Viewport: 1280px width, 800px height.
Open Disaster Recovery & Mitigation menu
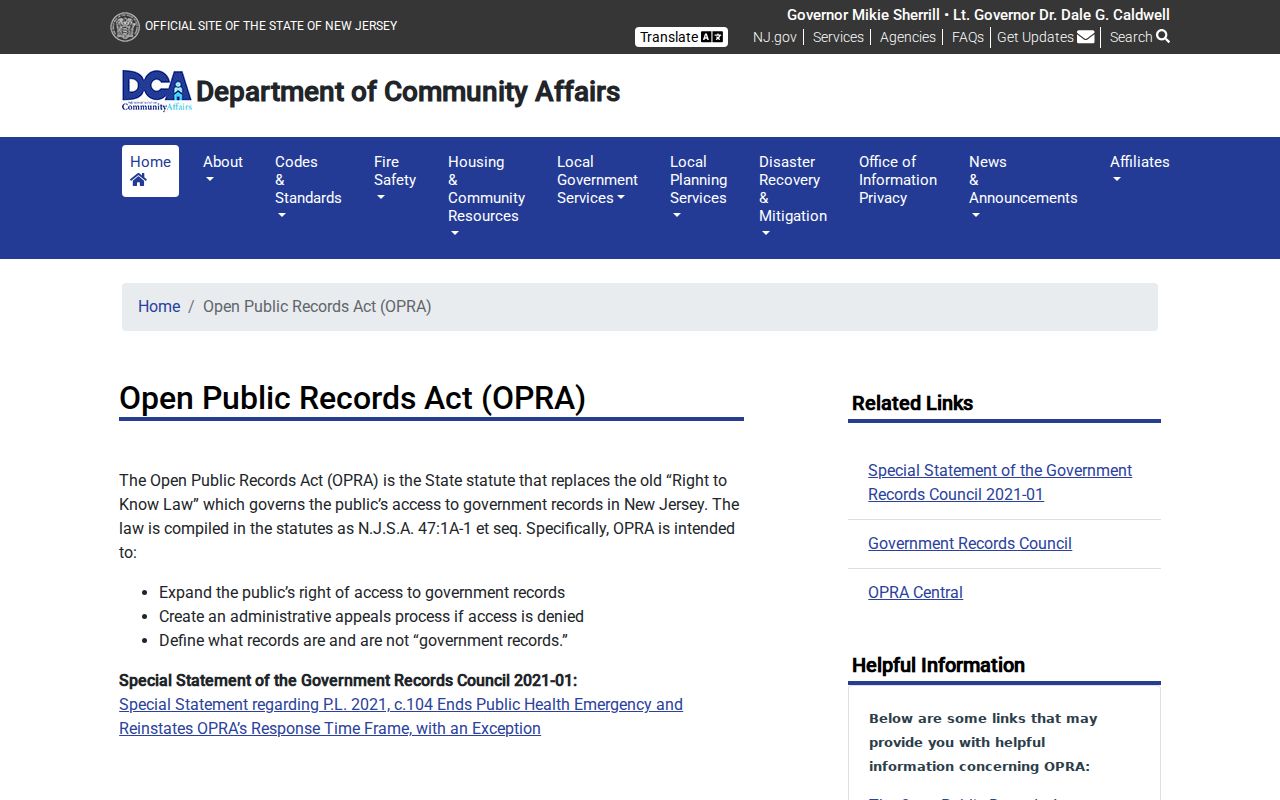[793, 197]
